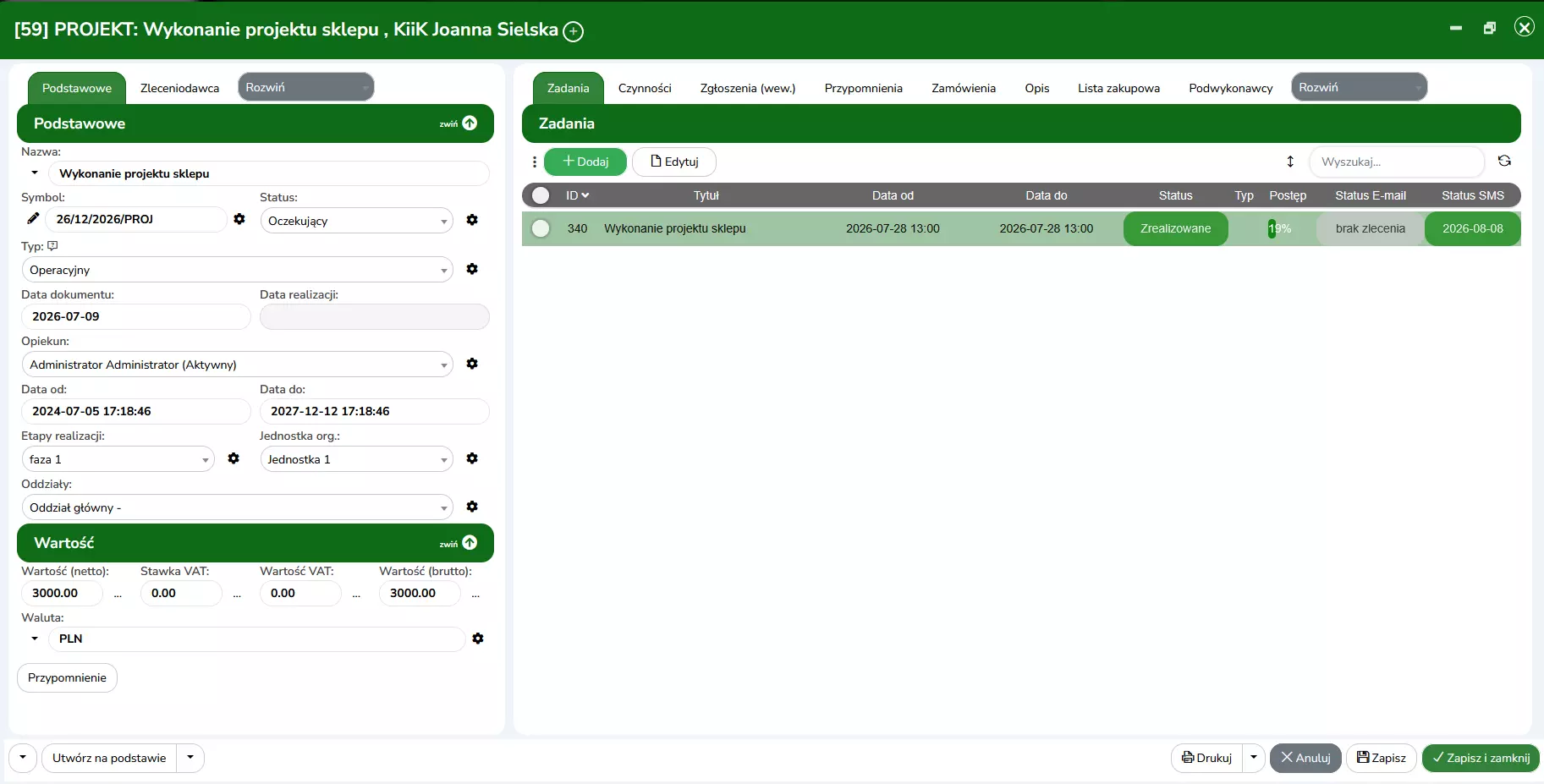
Task: Collapse the Wartość section with arrow icon
Action: (x=470, y=543)
